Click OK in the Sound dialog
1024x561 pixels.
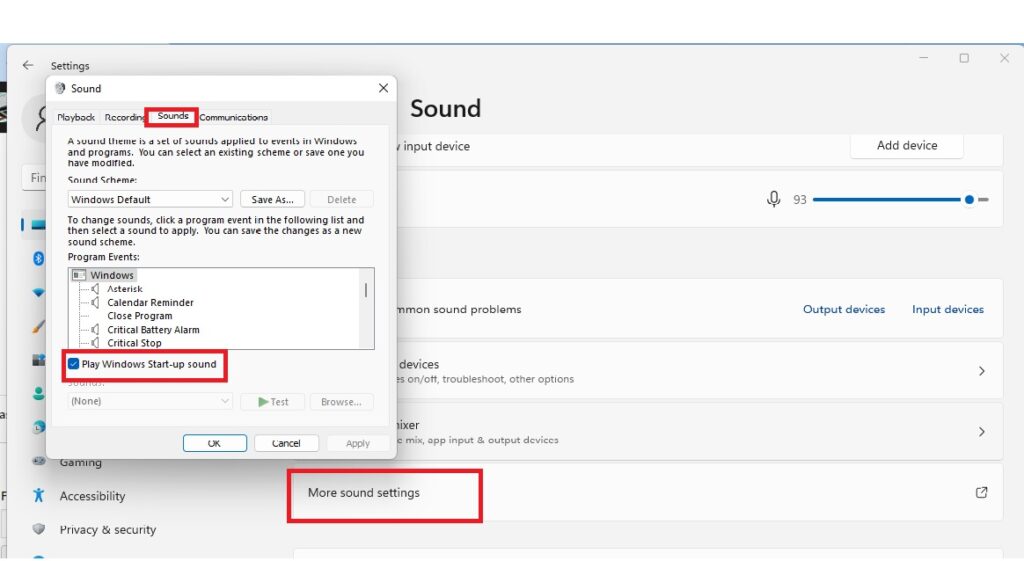click(214, 443)
